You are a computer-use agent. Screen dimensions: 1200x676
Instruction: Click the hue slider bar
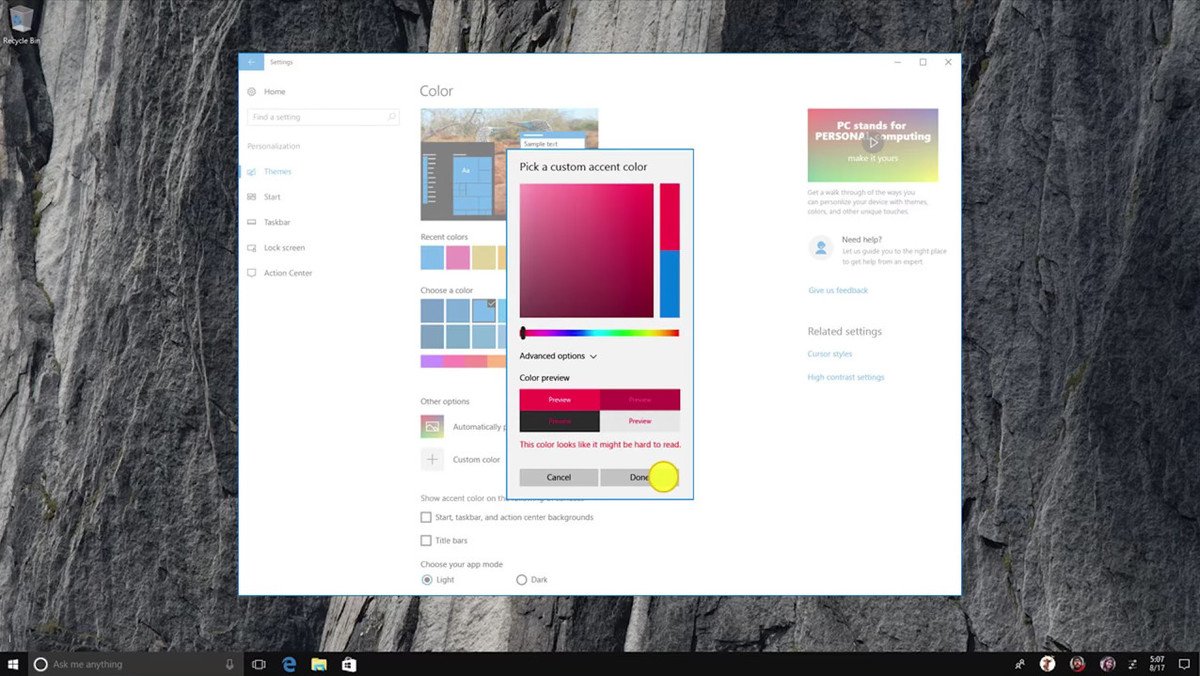pyautogui.click(x=600, y=333)
